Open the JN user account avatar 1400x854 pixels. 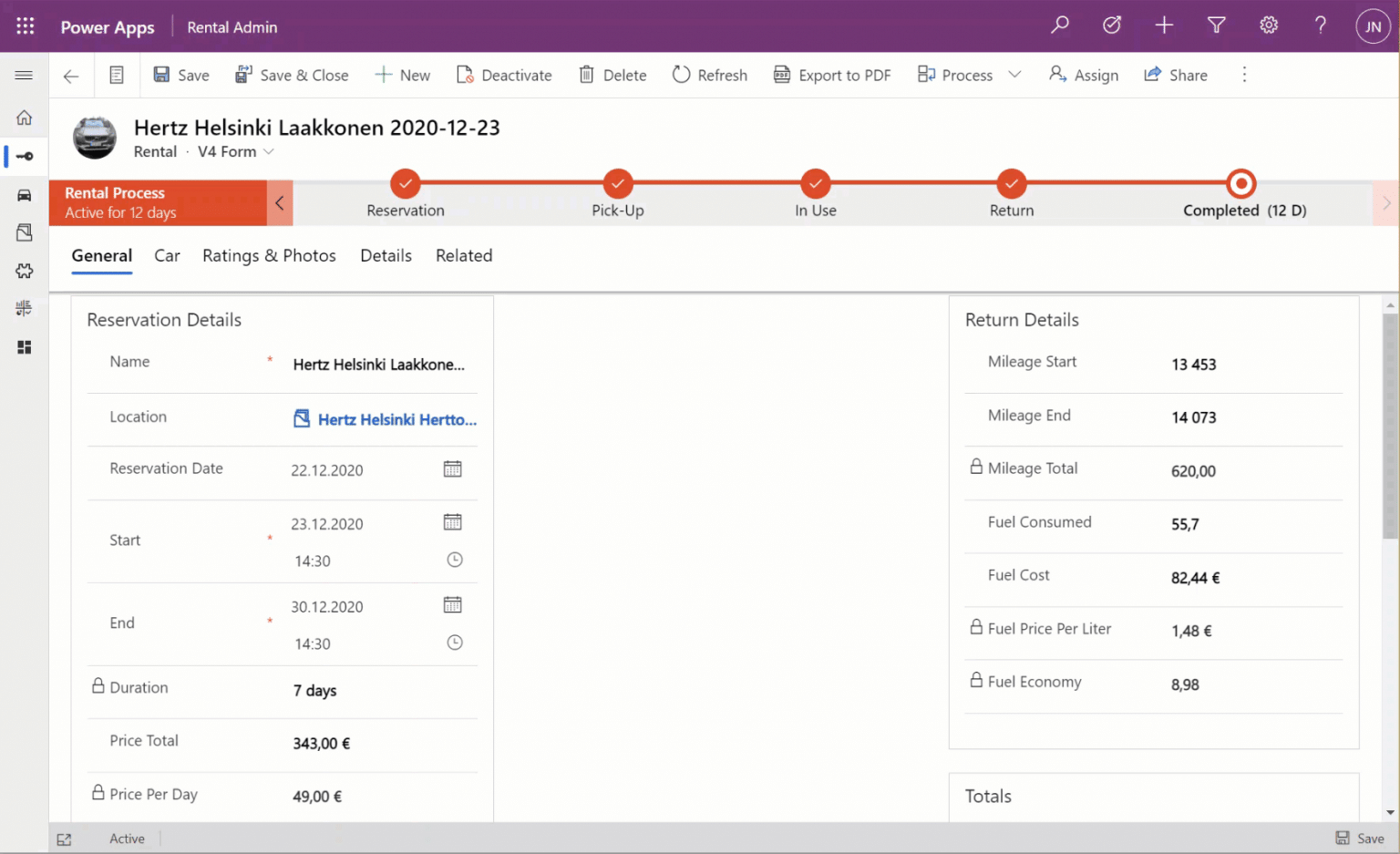[1373, 26]
